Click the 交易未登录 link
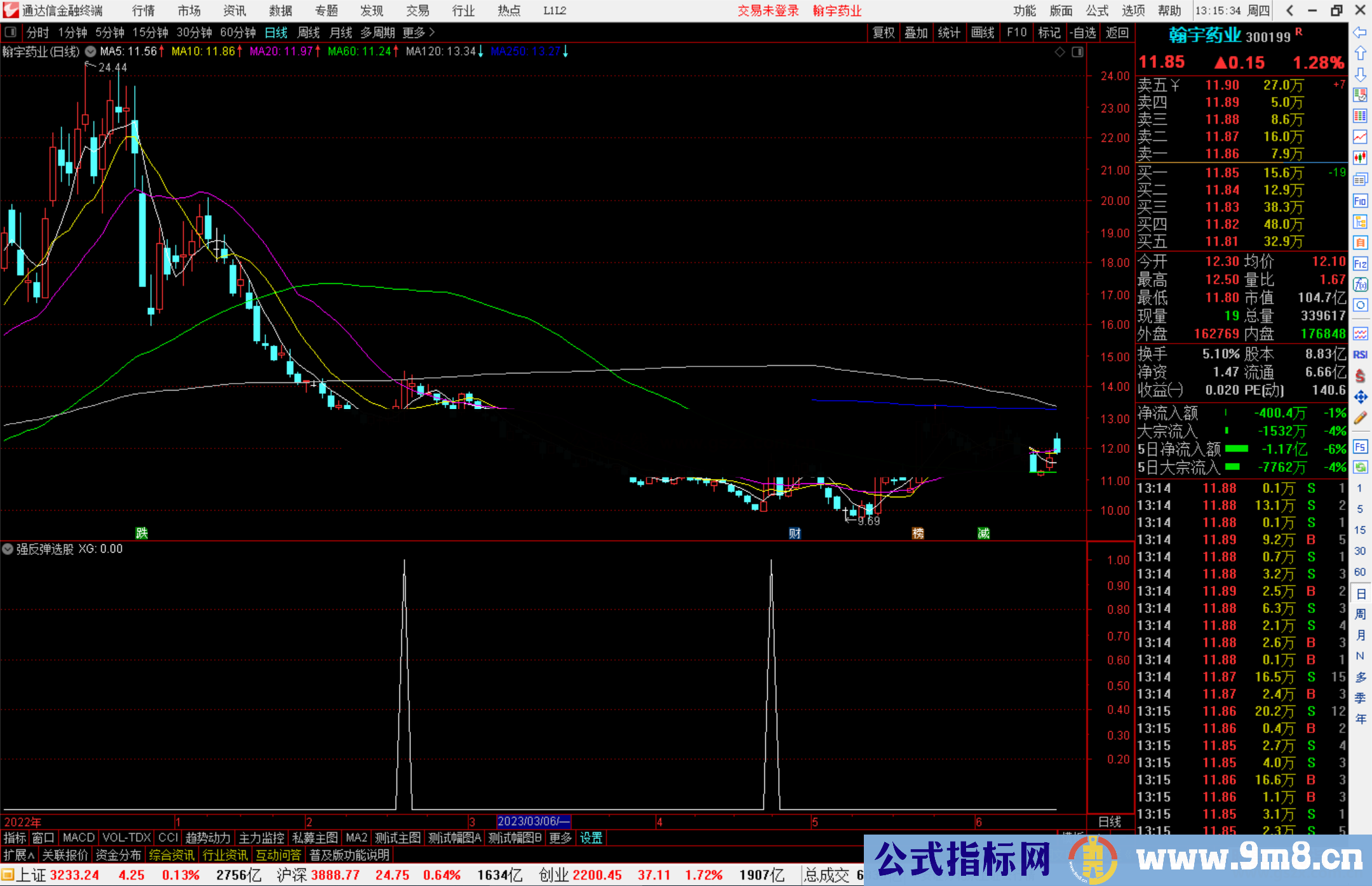 [767, 10]
